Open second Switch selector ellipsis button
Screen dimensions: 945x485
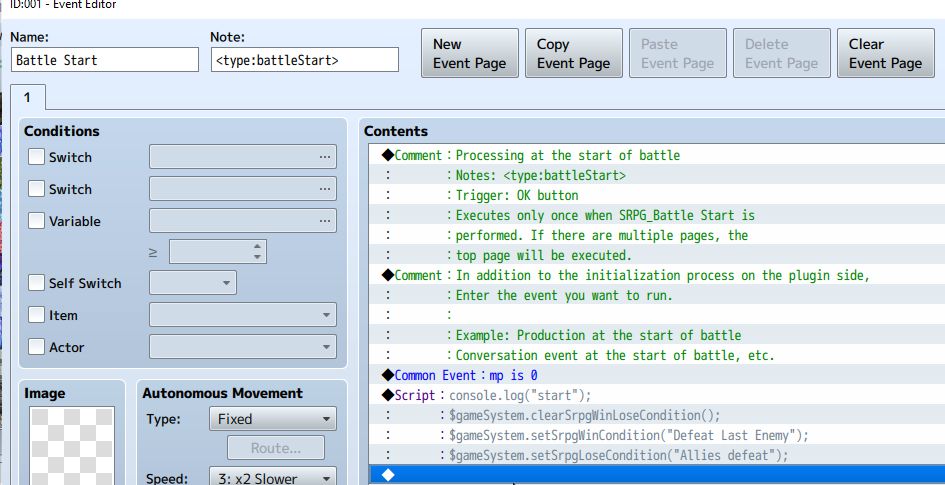click(x=325, y=189)
